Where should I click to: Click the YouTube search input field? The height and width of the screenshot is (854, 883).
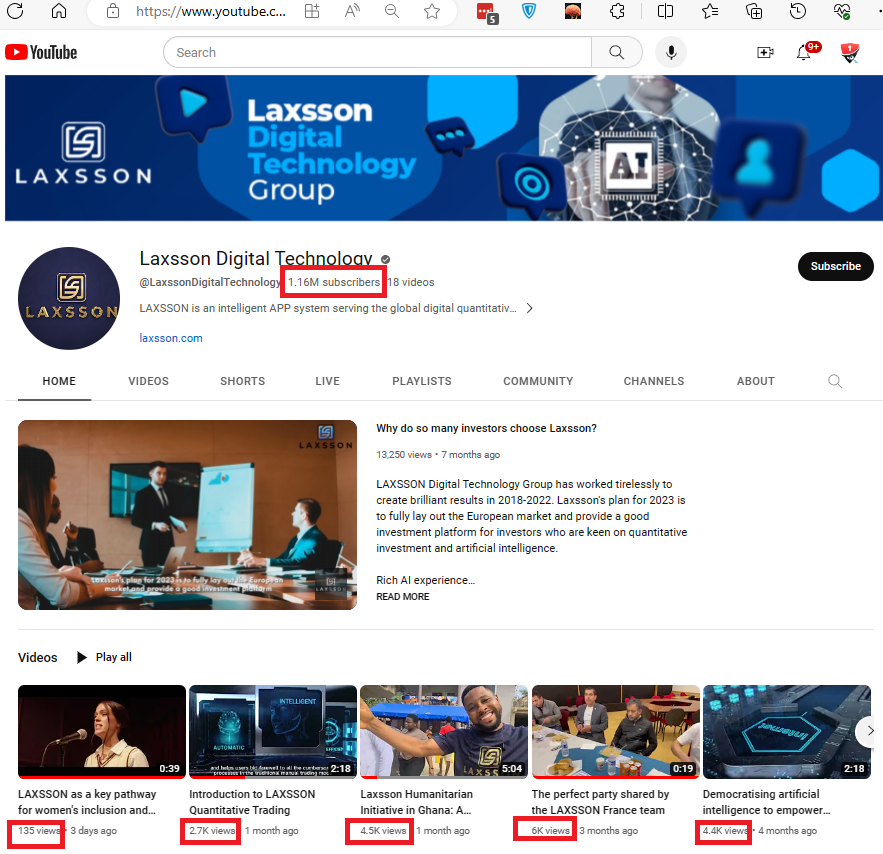[377, 52]
